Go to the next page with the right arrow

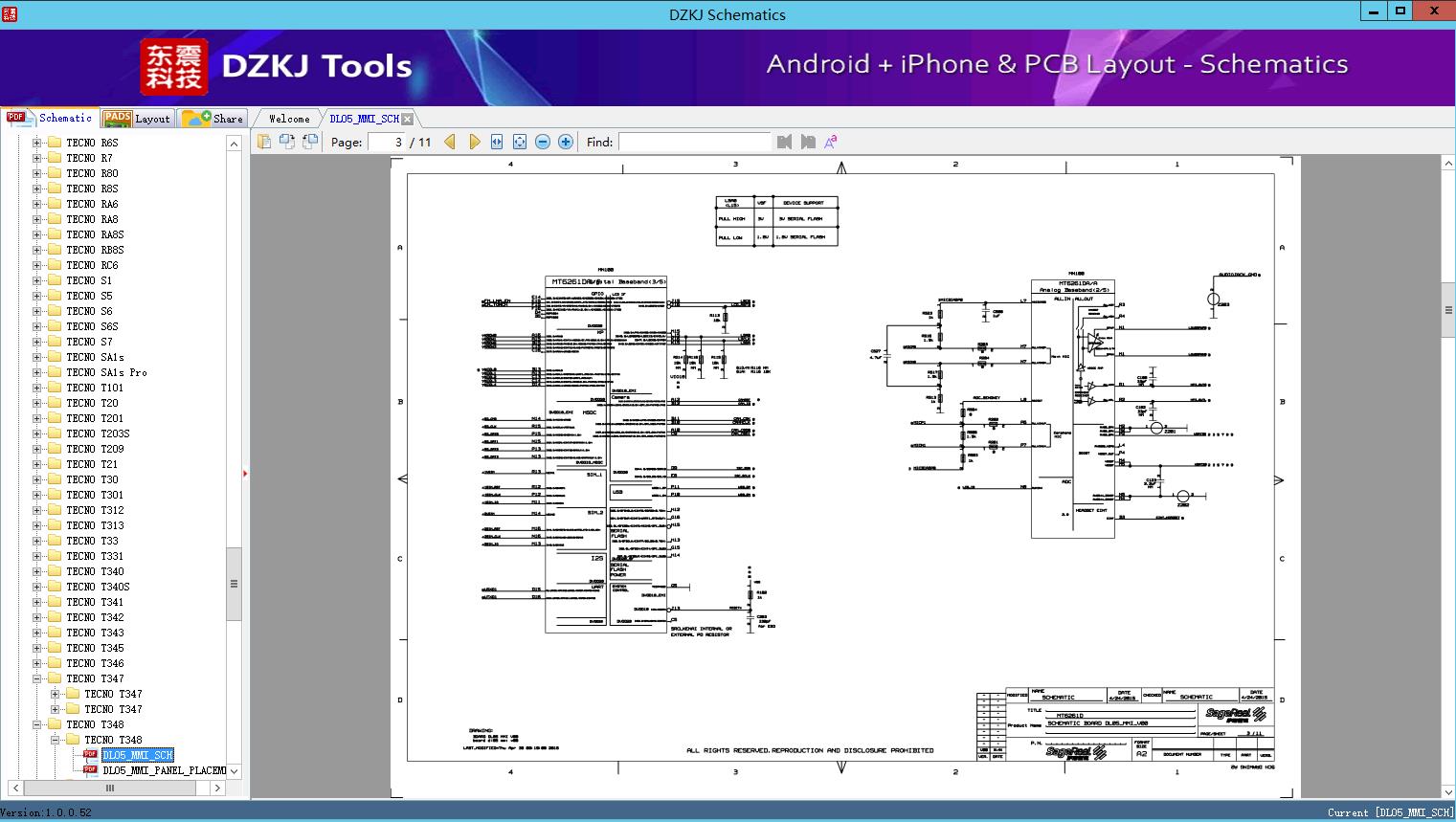coord(474,142)
